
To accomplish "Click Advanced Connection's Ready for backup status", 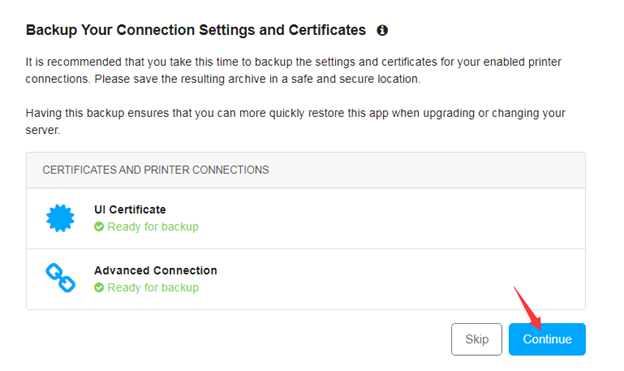I will 153,288.
